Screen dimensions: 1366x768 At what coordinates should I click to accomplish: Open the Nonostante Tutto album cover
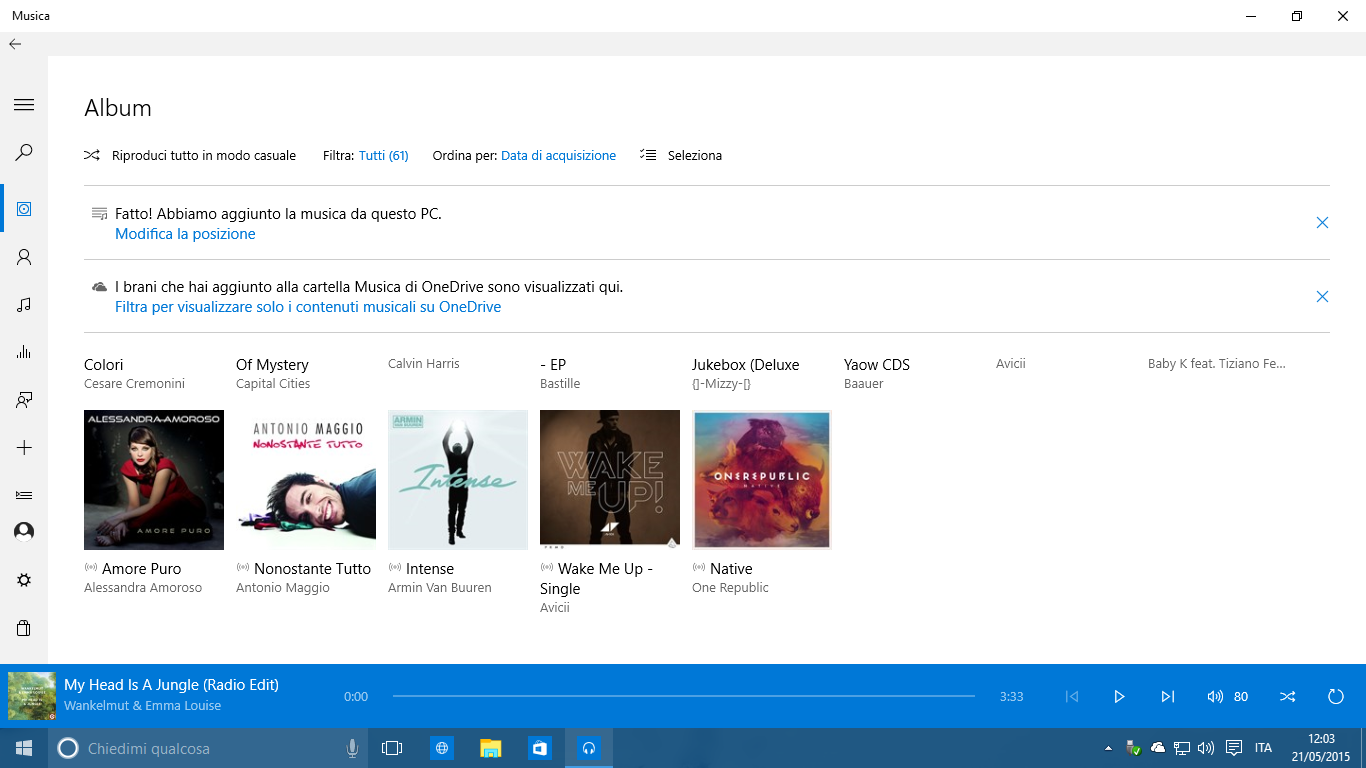306,480
